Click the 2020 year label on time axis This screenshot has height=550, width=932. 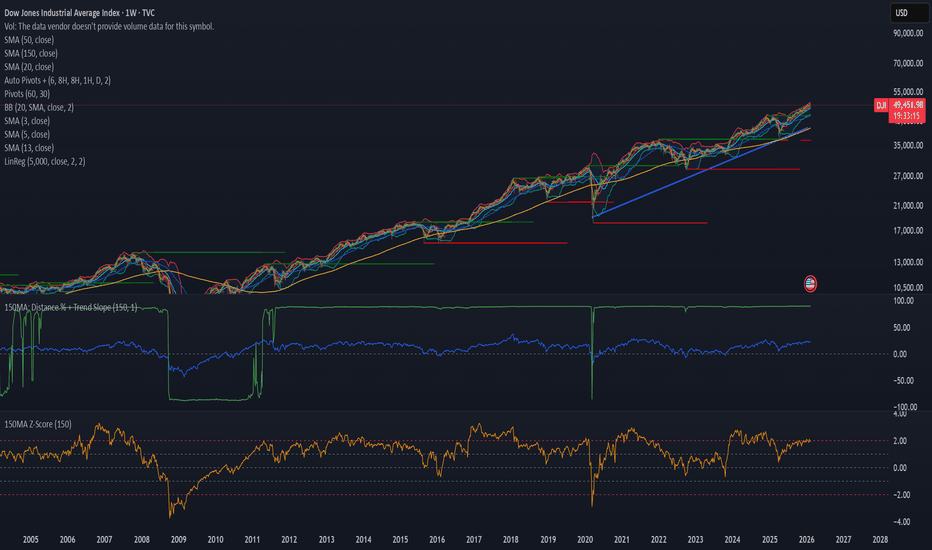[x=585, y=540]
